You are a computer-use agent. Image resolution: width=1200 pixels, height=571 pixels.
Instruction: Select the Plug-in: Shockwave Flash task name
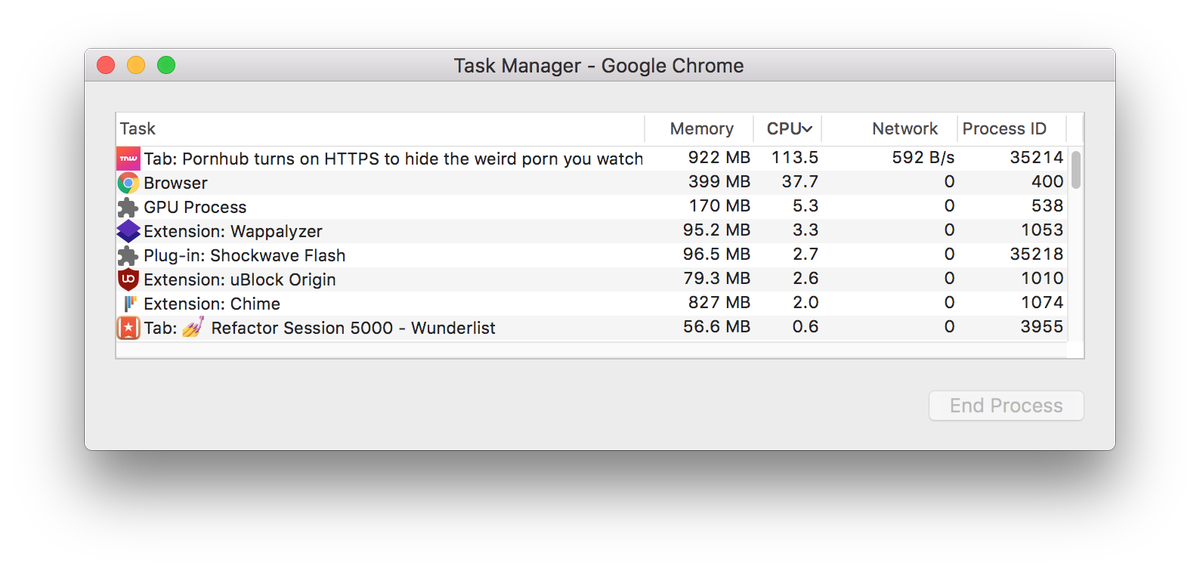point(244,255)
